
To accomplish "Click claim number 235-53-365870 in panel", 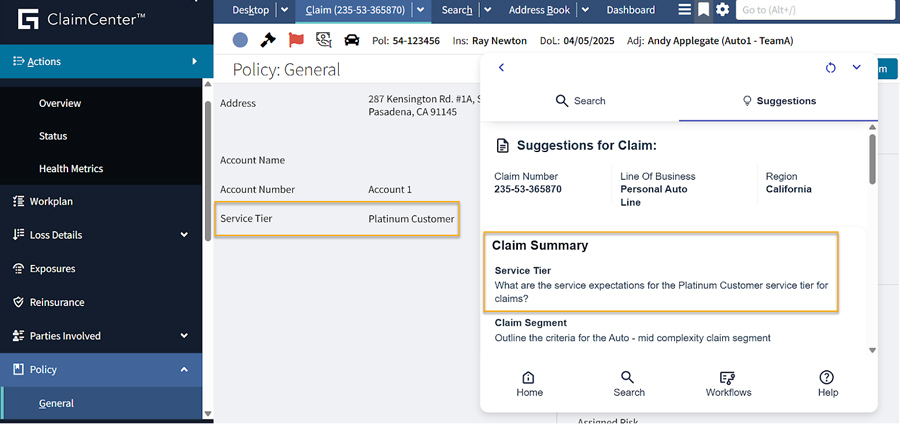I will tap(528, 190).
